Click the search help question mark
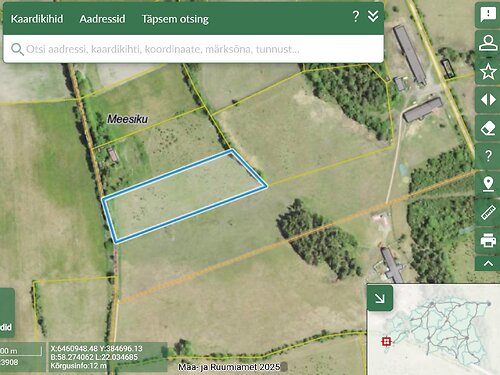 tap(356, 16)
